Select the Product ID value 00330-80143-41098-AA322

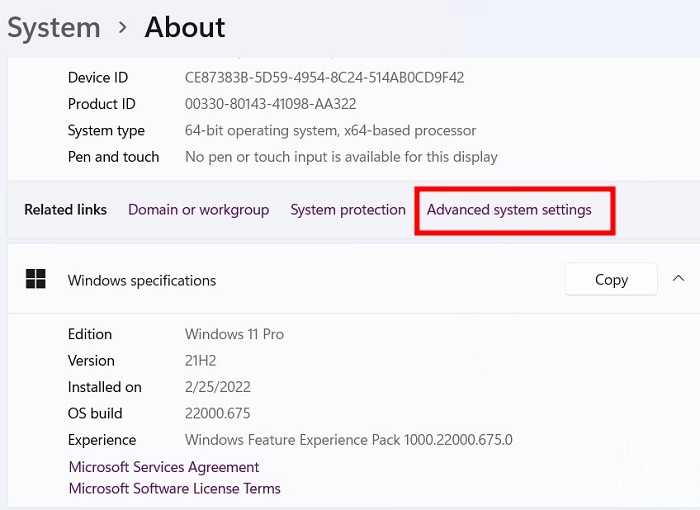[x=271, y=104]
